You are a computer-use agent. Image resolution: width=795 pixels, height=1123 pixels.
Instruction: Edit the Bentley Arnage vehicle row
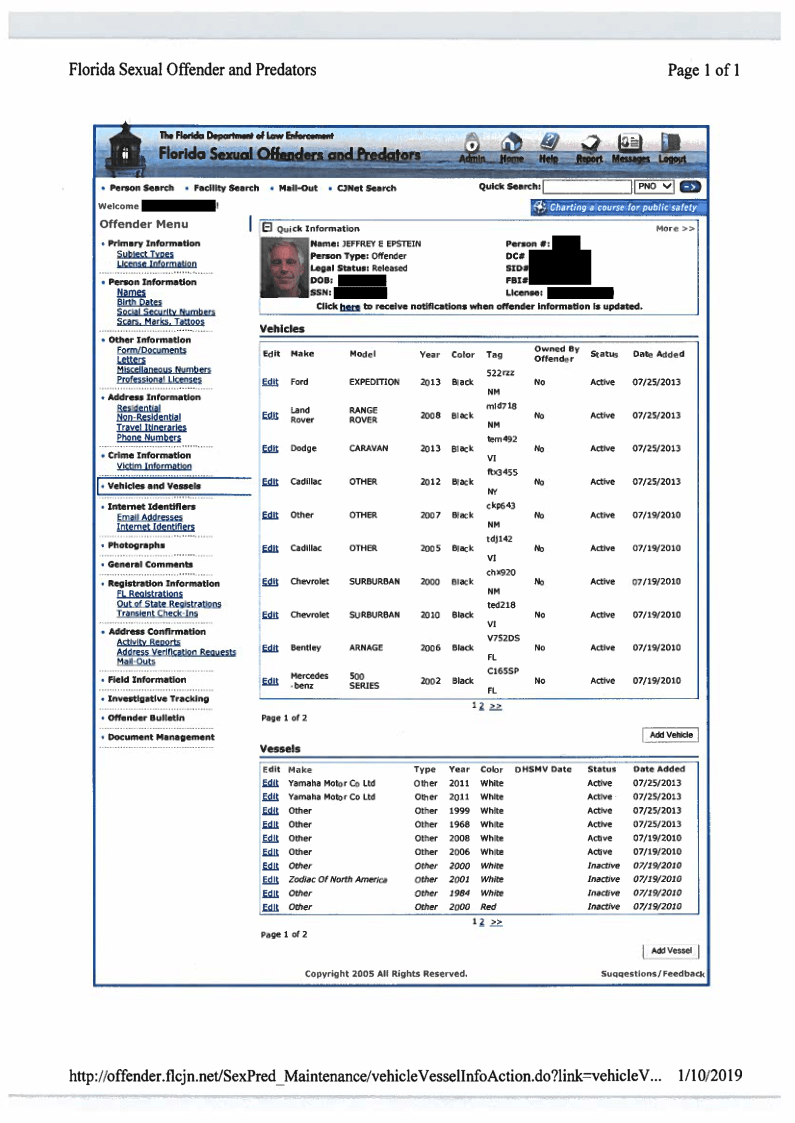(x=269, y=648)
